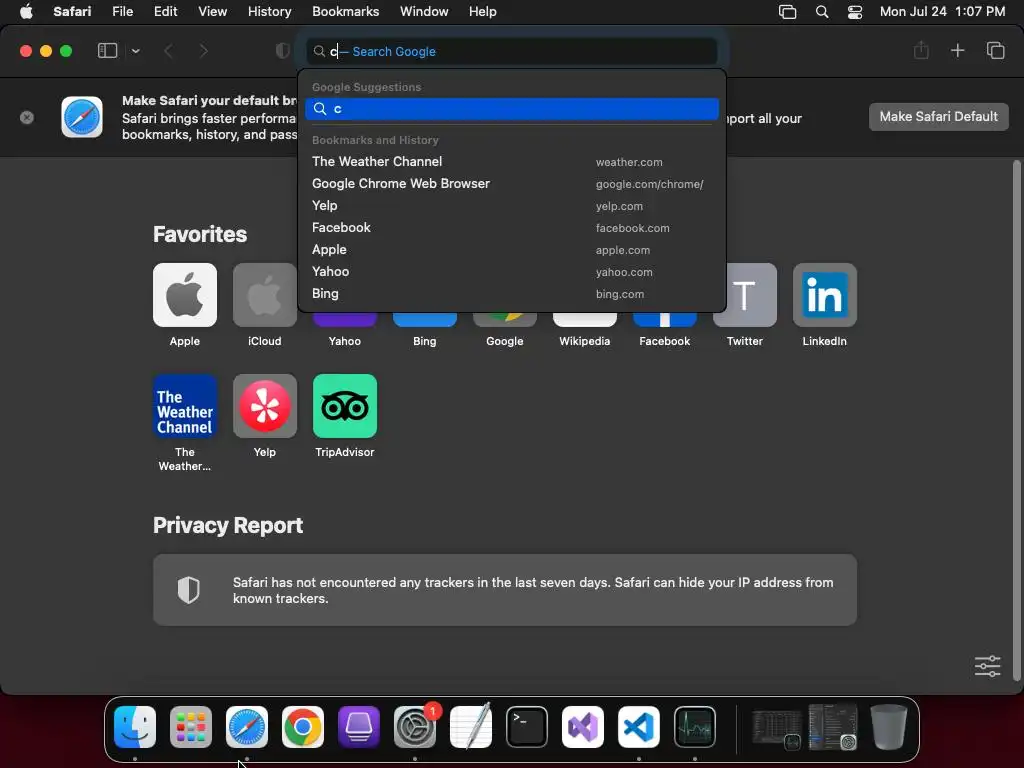Open TextEdit from the Dock
This screenshot has width=1024, height=768.
471,726
